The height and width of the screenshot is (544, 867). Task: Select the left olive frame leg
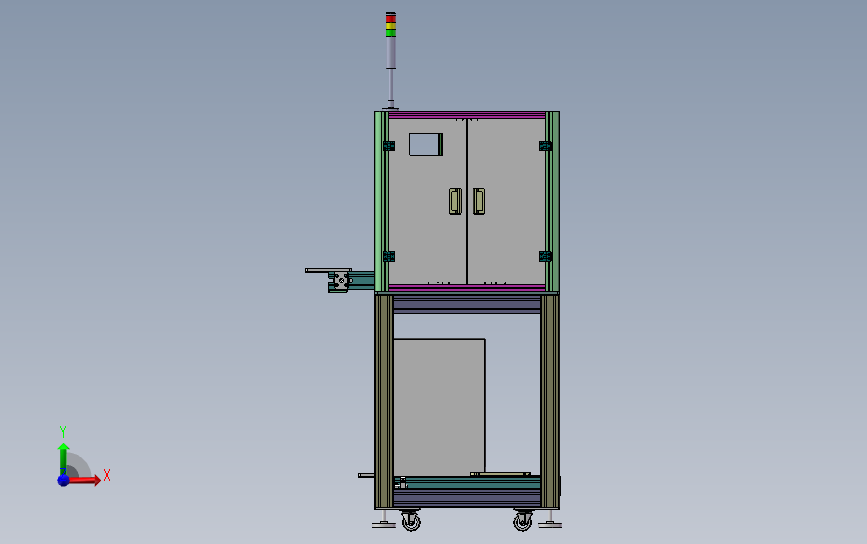[x=384, y=402]
